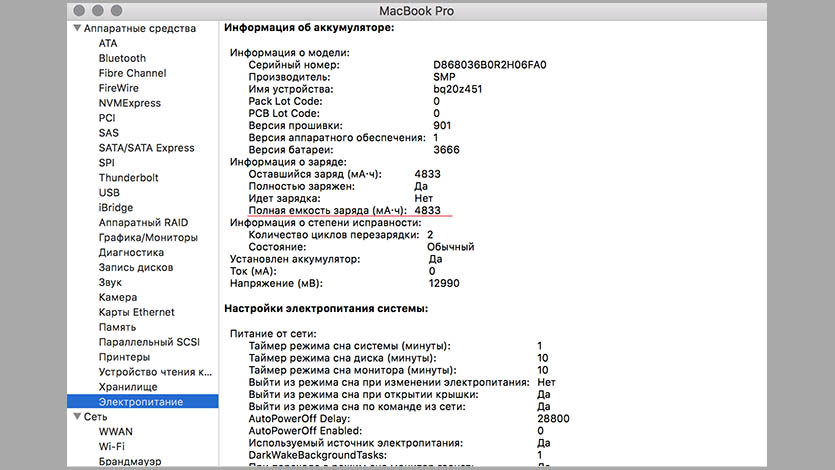Open Wi-Fi under Сеть

click(x=111, y=446)
